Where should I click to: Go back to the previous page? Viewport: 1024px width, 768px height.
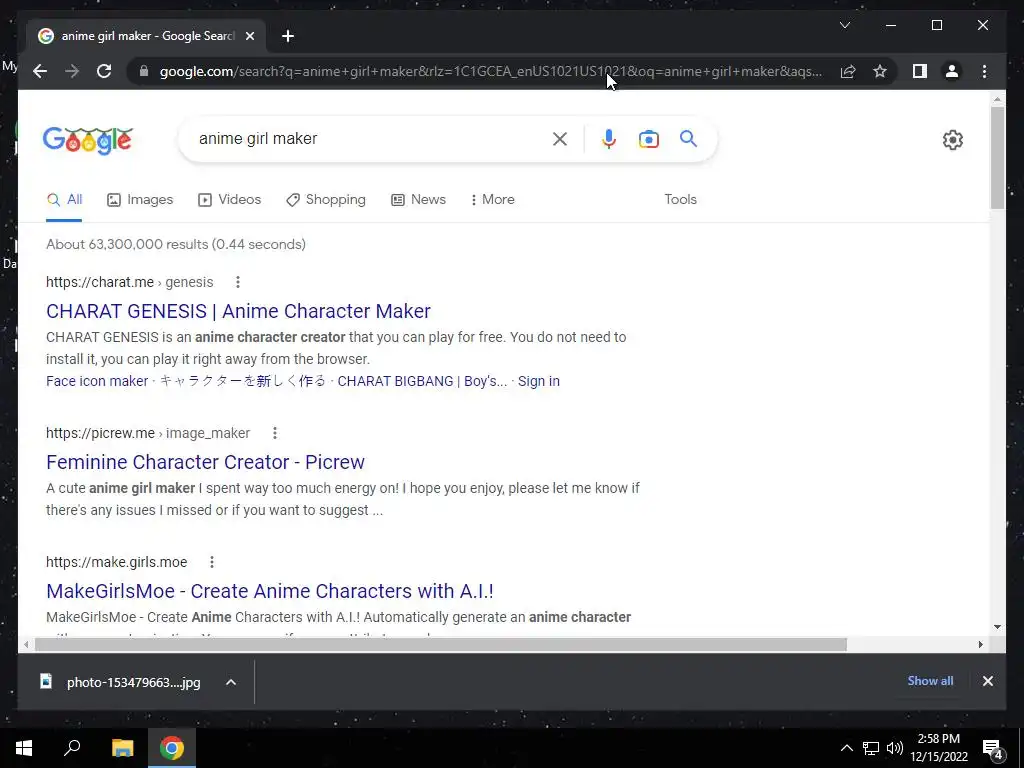coord(40,71)
